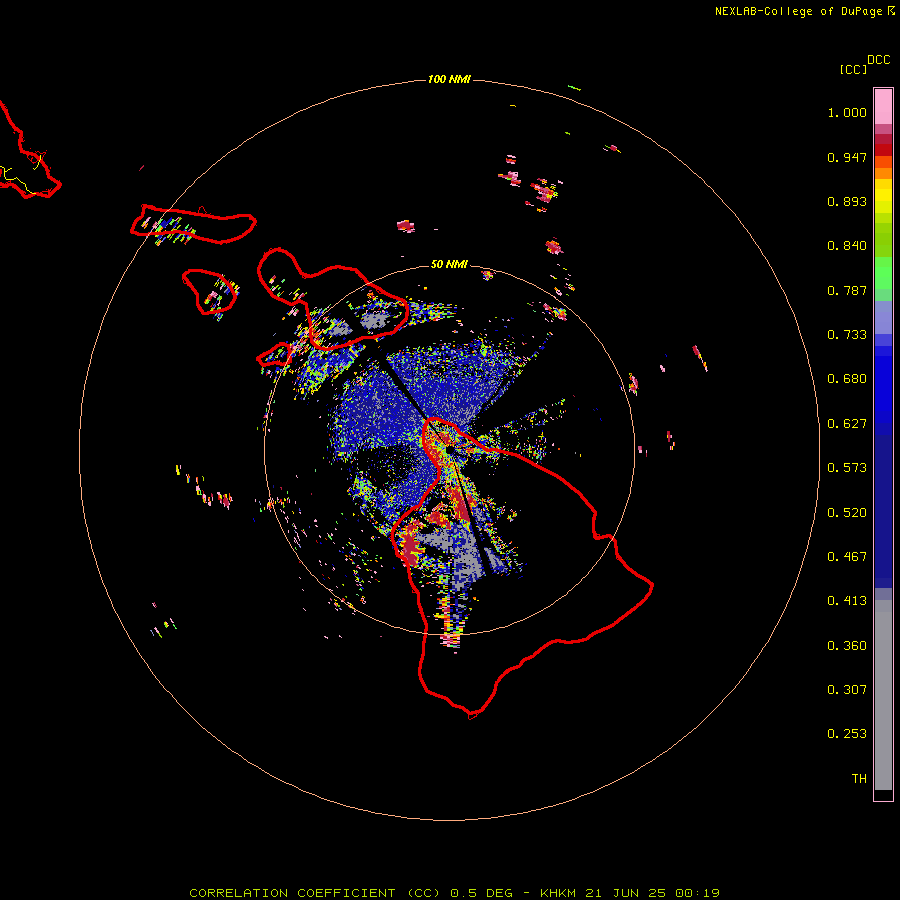This screenshot has width=900, height=900.
Task: Click the 0.947 scale value
Action: click(x=847, y=157)
